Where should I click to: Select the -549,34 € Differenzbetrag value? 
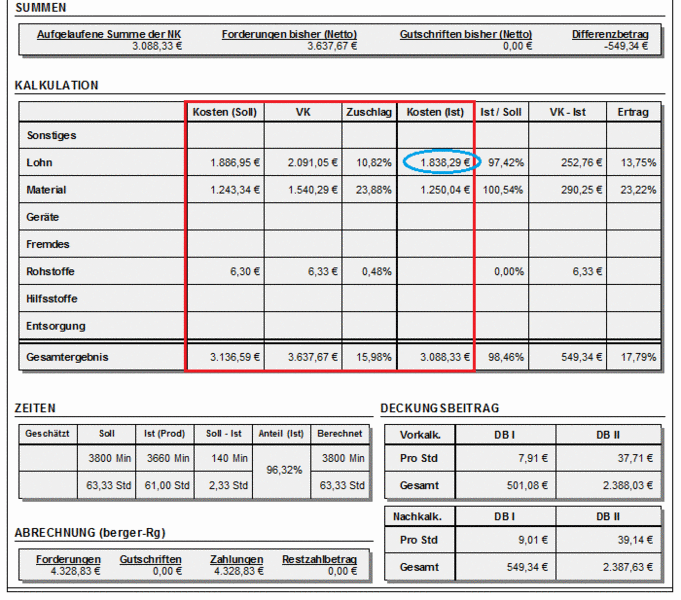click(x=625, y=46)
